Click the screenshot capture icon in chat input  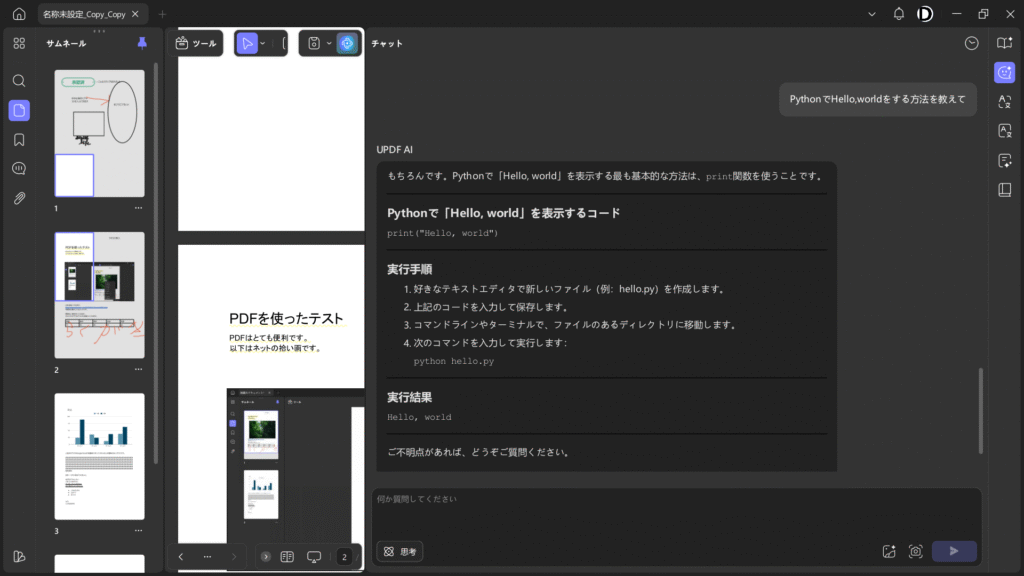pos(915,551)
